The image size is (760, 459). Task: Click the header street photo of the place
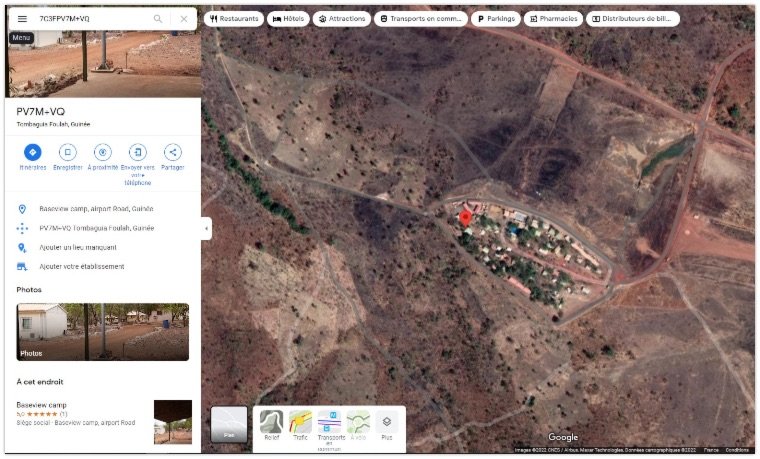(x=103, y=64)
